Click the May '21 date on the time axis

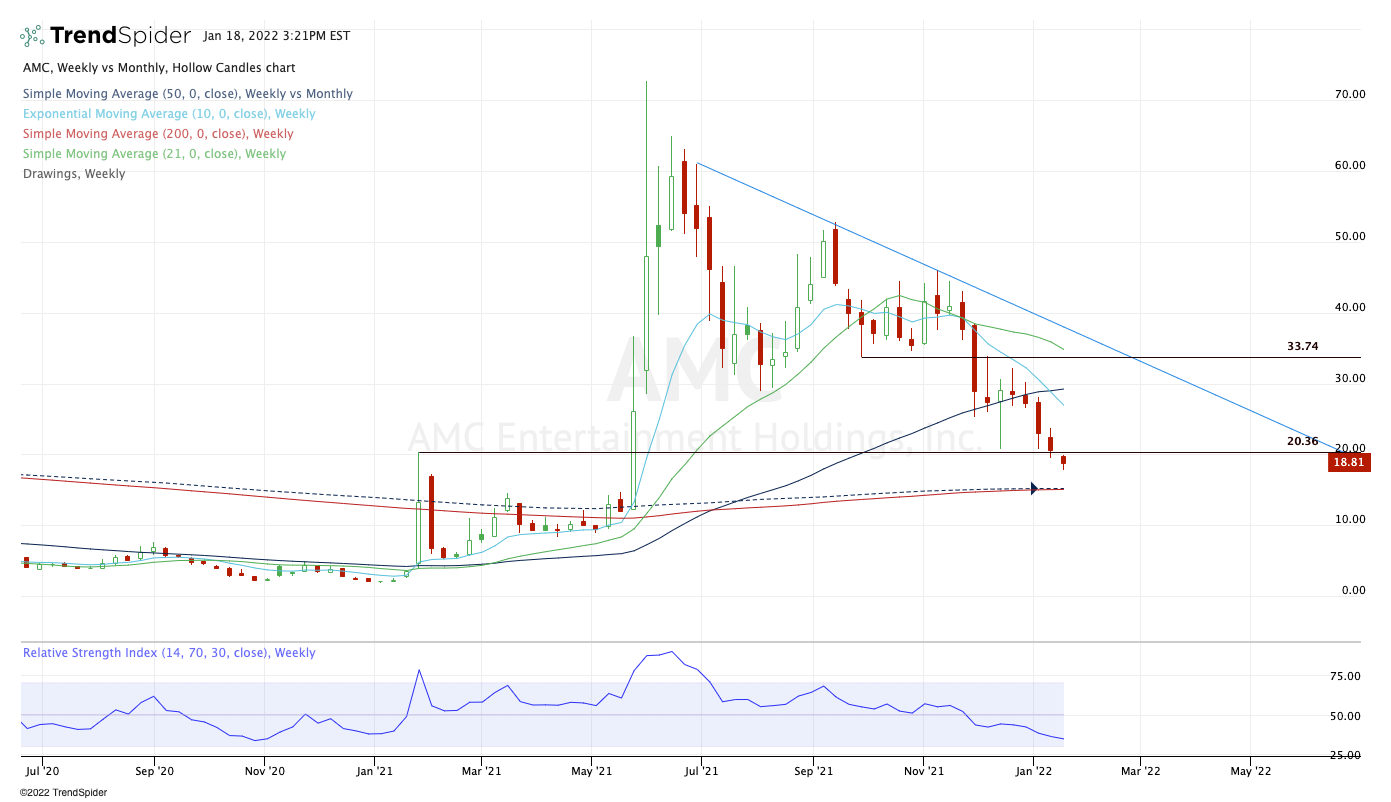click(591, 771)
